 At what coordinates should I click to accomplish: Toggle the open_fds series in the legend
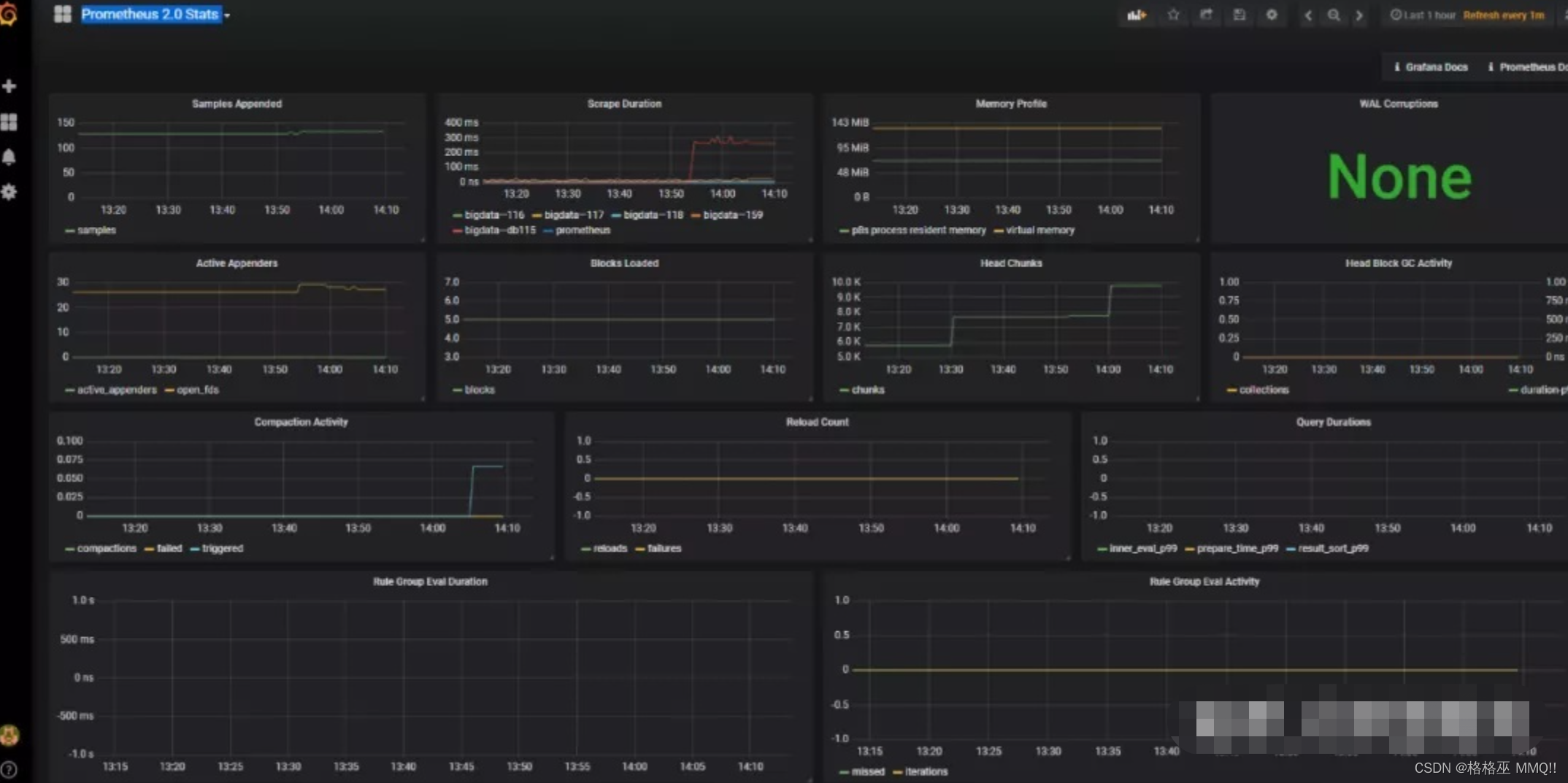[x=197, y=390]
